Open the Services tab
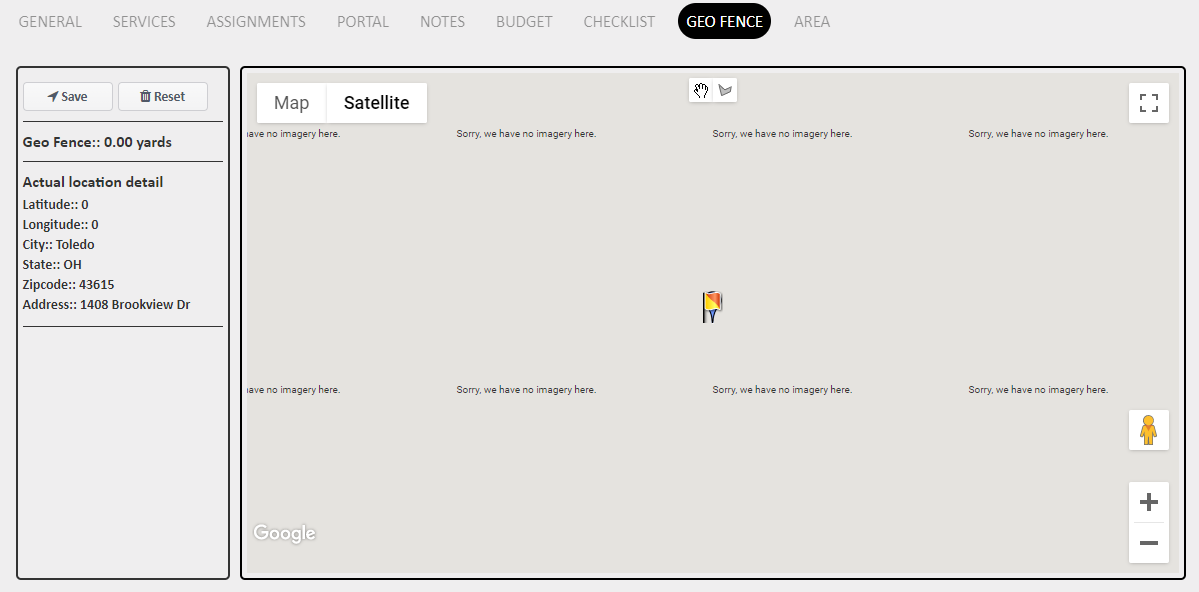The image size is (1199, 592). coord(144,21)
